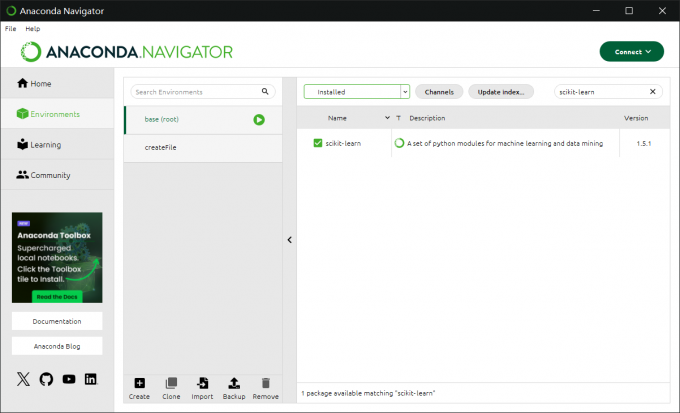Open the X (Twitter) social icon
This screenshot has width=680, height=413.
click(x=23, y=379)
